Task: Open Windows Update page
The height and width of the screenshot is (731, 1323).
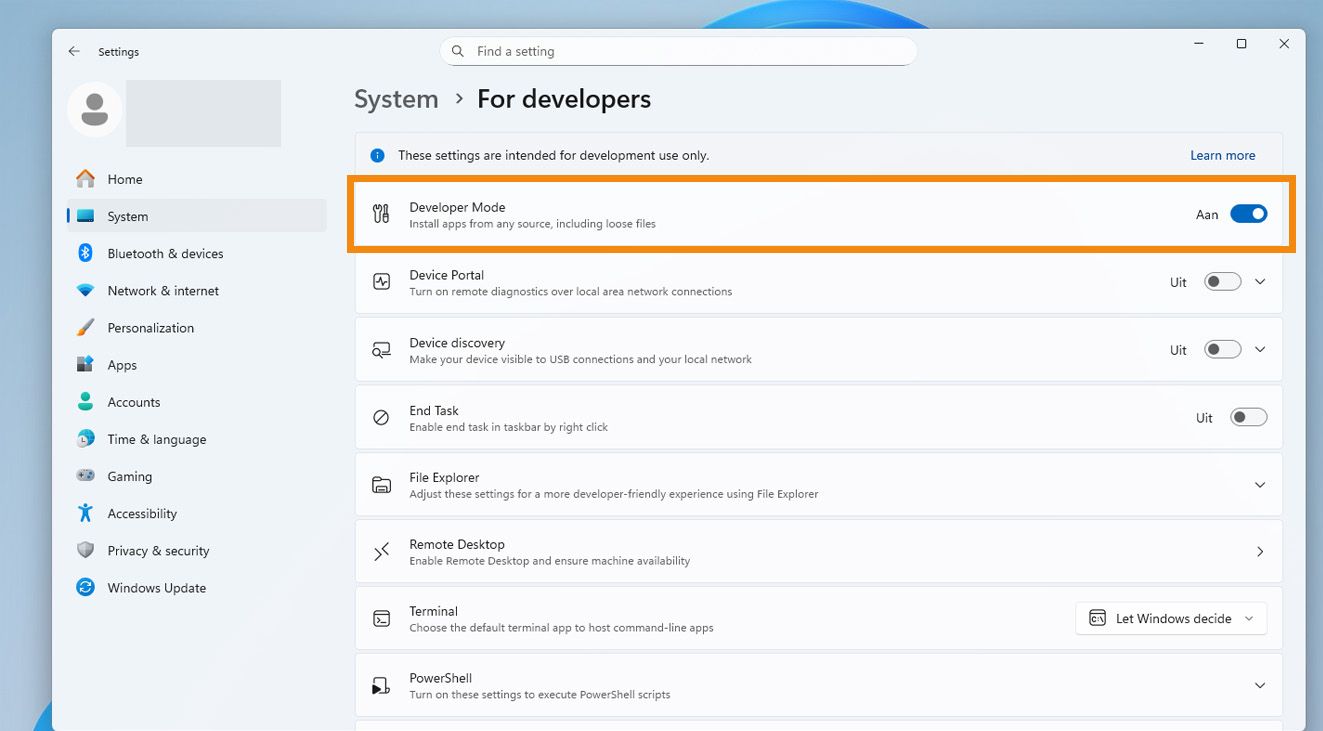Action: click(197, 588)
